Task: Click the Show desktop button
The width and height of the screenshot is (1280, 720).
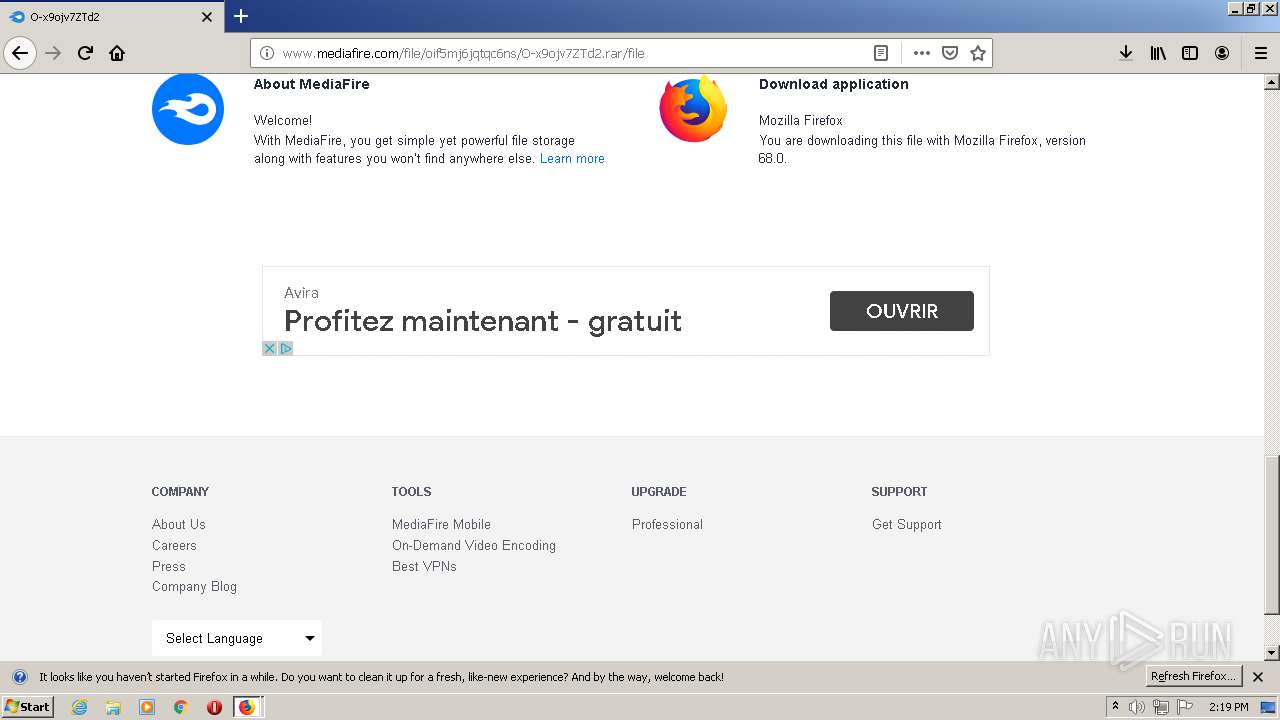Action: point(1269,707)
